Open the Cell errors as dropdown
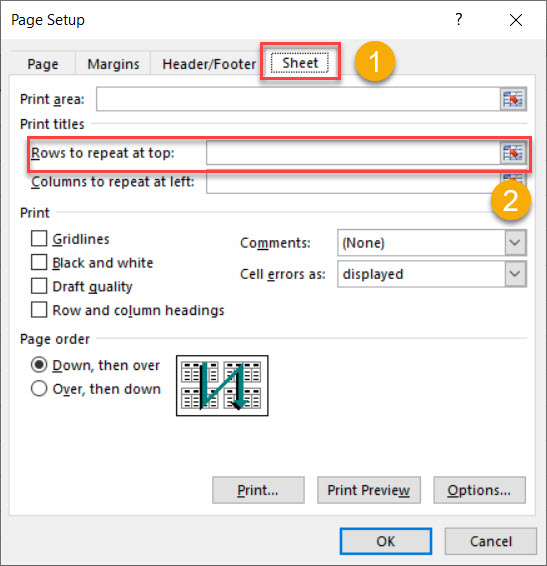This screenshot has height=566, width=547. 515,274
